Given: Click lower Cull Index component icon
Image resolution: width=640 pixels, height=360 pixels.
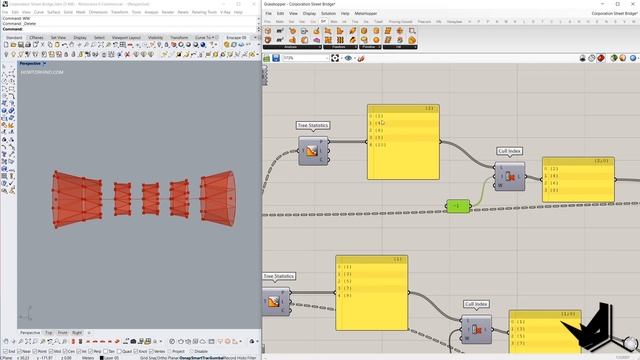Looking at the screenshot, I should tap(477, 329).
